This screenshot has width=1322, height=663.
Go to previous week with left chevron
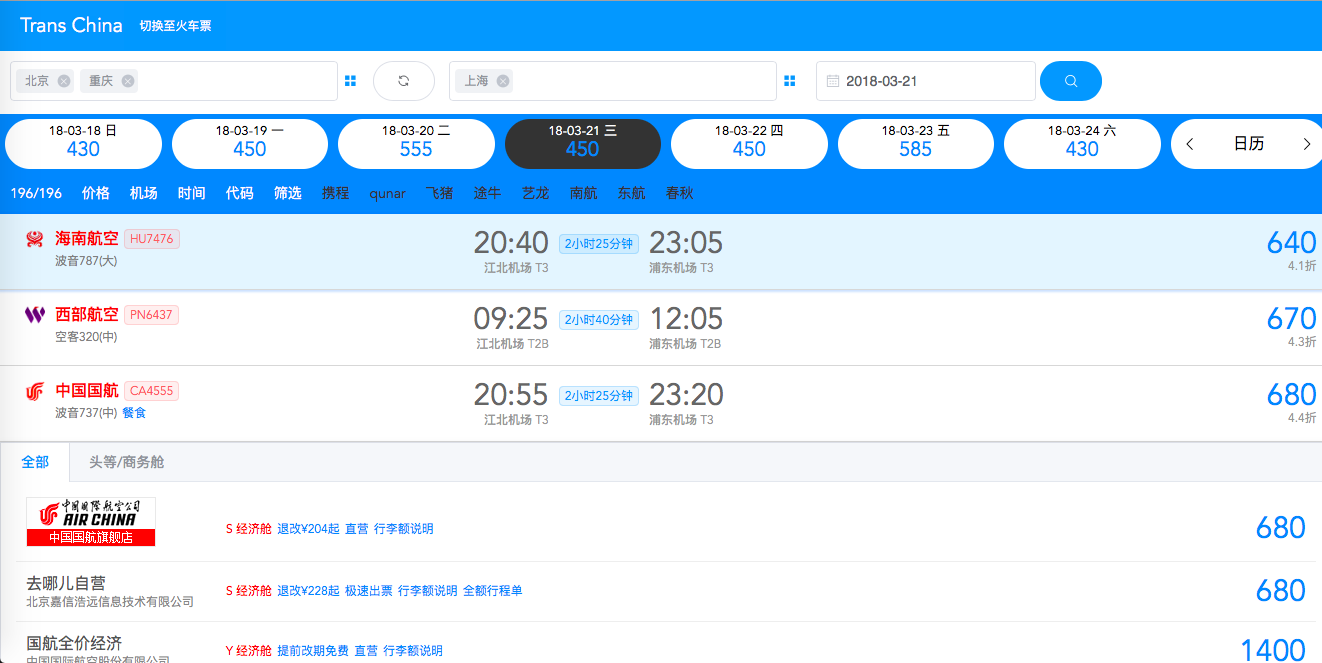coord(1190,144)
